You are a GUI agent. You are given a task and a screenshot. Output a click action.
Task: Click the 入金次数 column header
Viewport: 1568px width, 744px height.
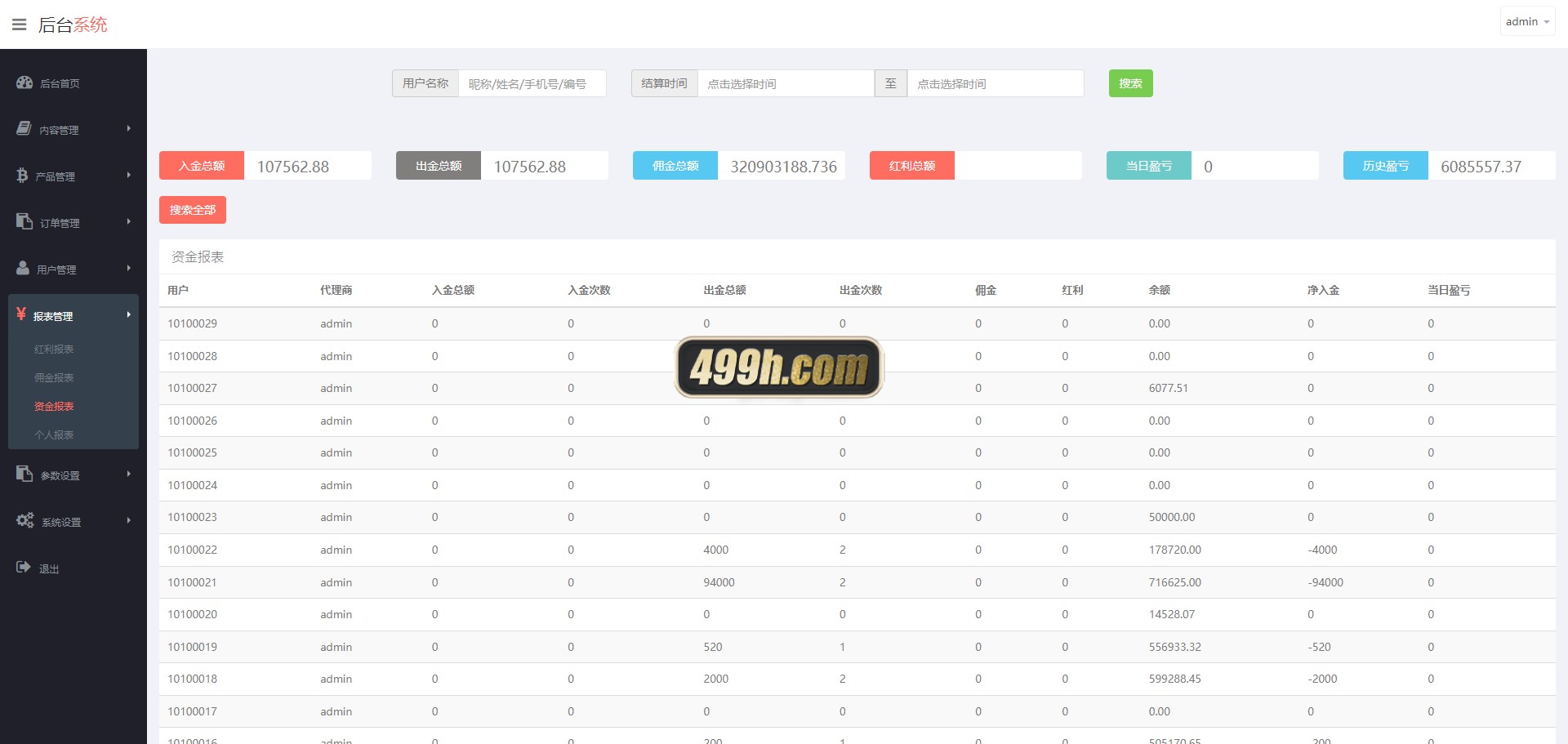click(589, 290)
